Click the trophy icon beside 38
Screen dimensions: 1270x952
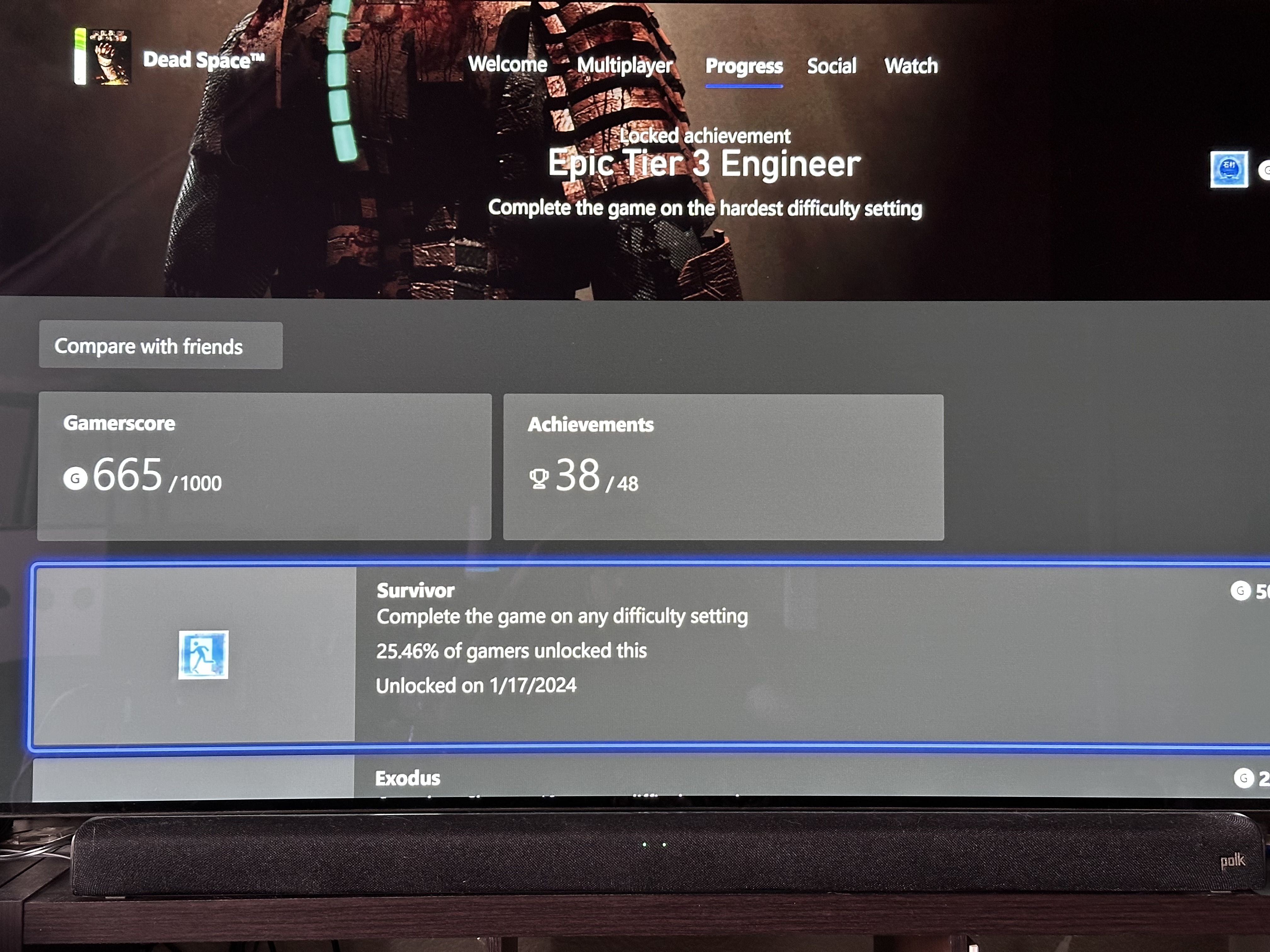point(539,479)
